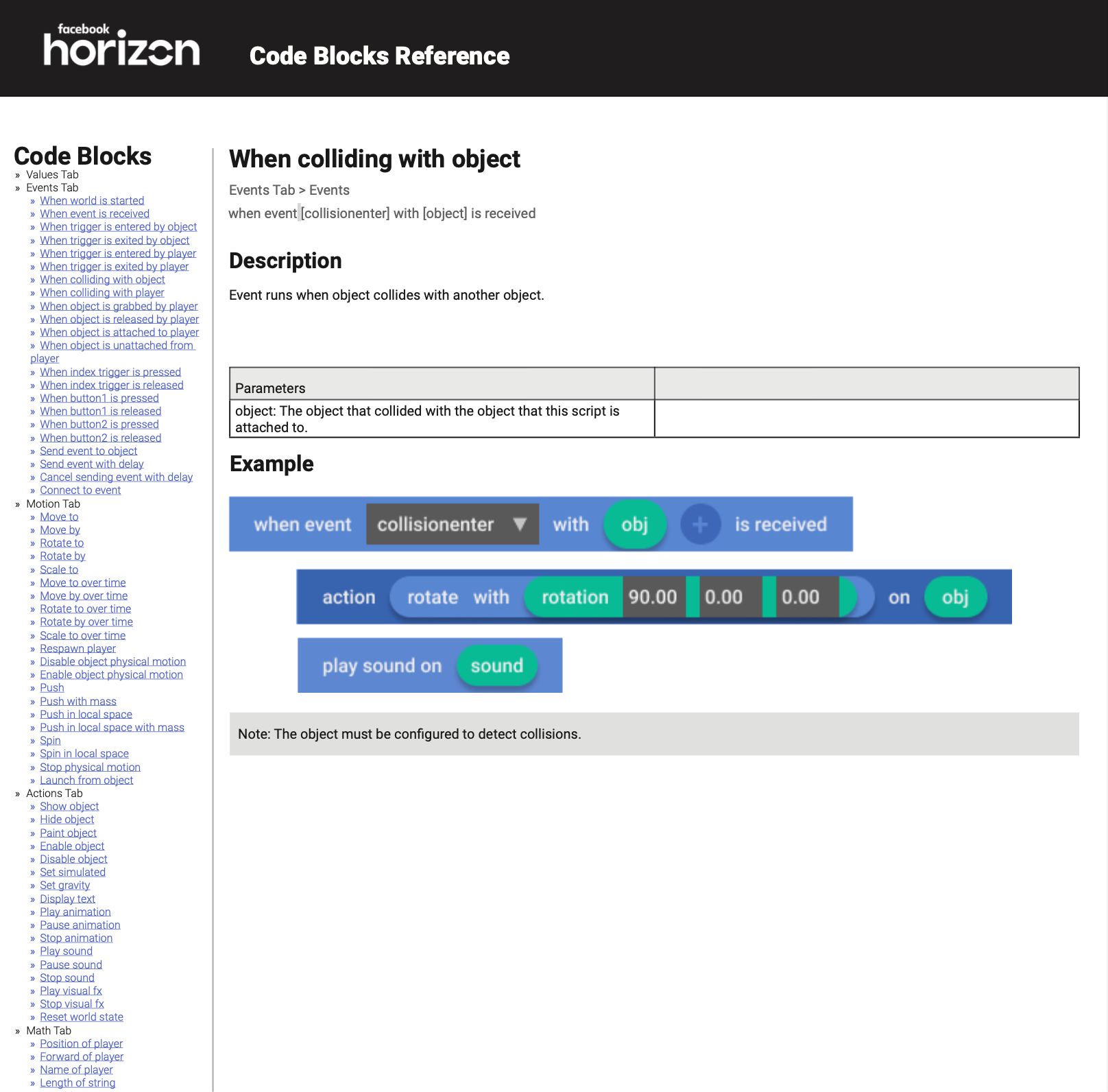
Task: Open 'When trigger is entered by object'
Action: 118,226
